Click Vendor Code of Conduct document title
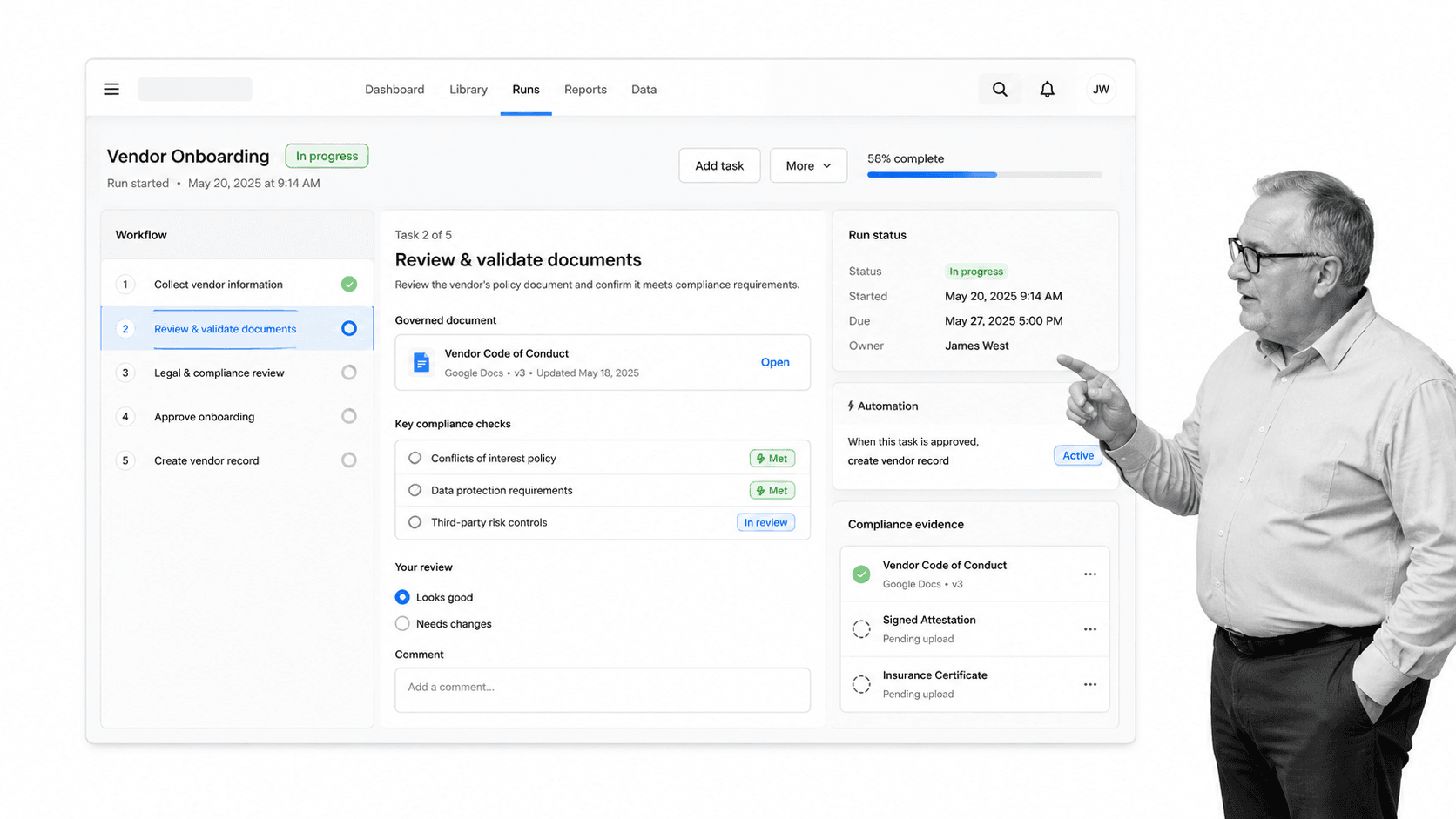 coord(506,353)
